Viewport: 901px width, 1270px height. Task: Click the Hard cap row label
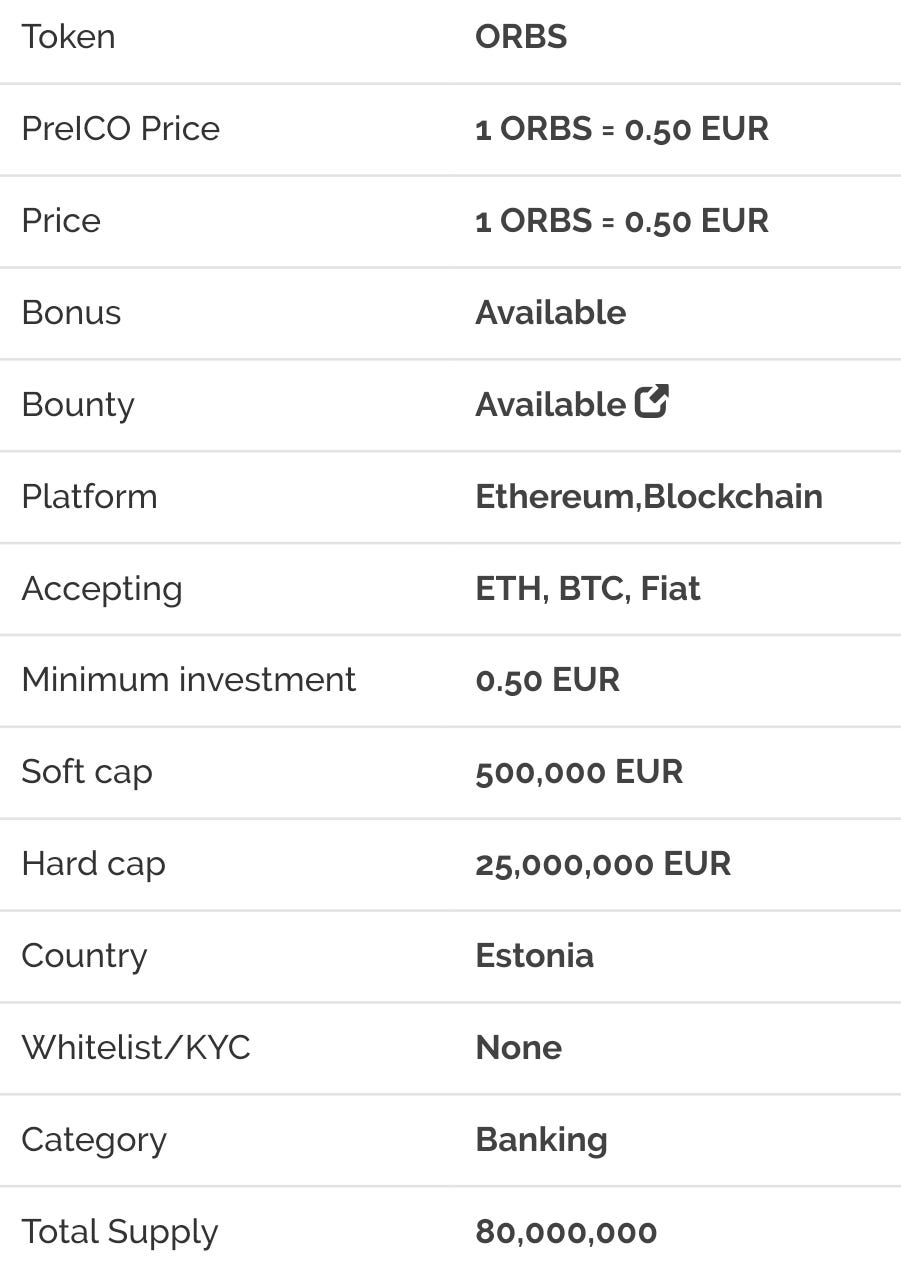(x=93, y=864)
